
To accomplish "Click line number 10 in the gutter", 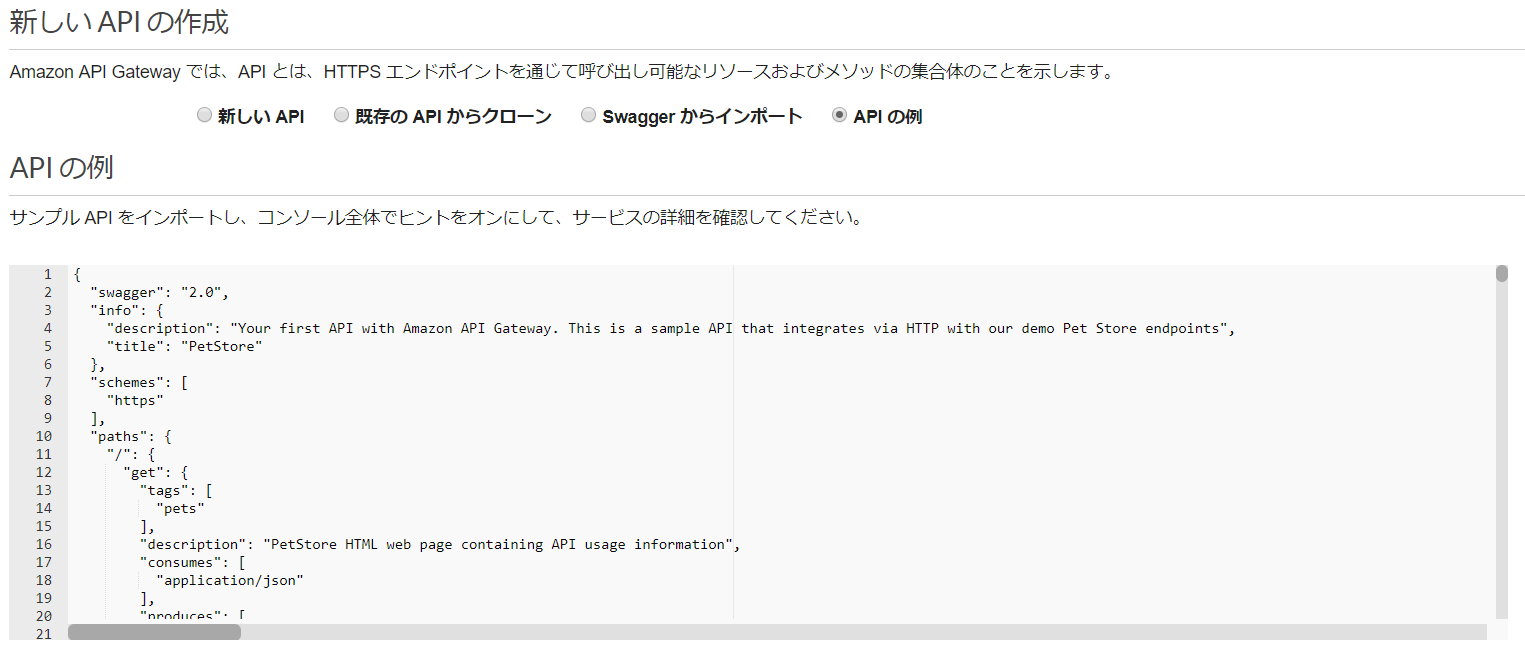I will tap(43, 436).
